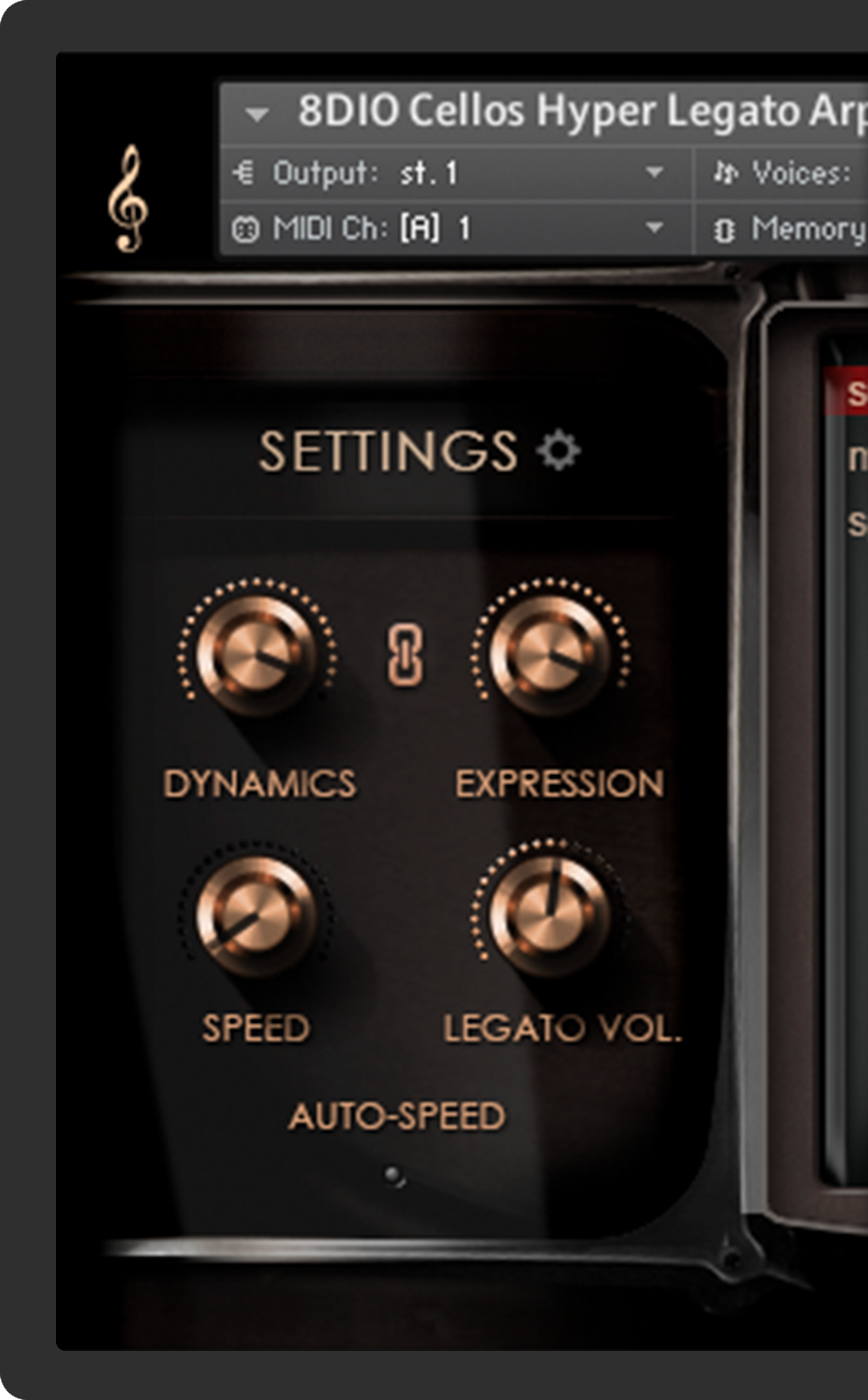
Task: Select the MIDI channel value [A] 1
Action: tap(436, 228)
